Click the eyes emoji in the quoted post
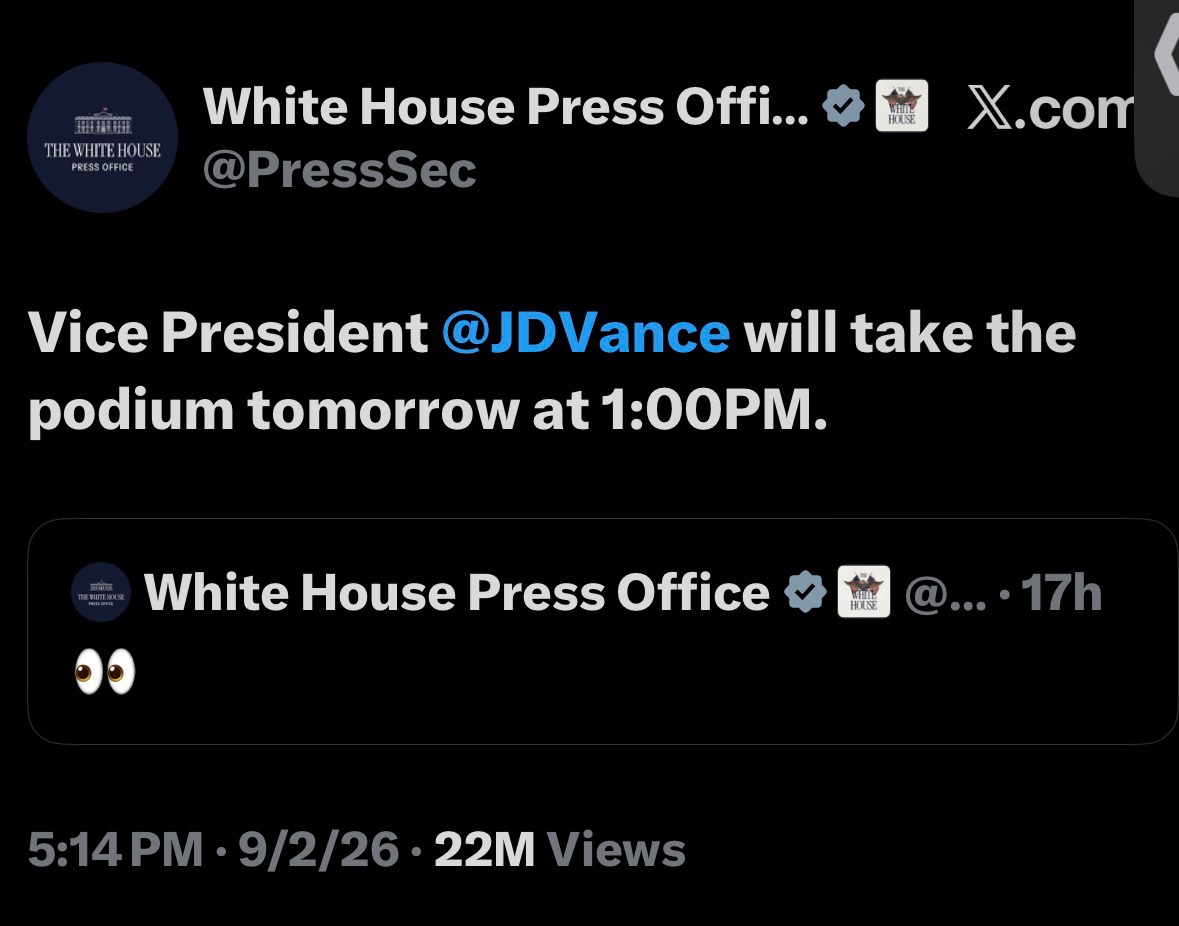This screenshot has height=926, width=1179. (x=105, y=670)
